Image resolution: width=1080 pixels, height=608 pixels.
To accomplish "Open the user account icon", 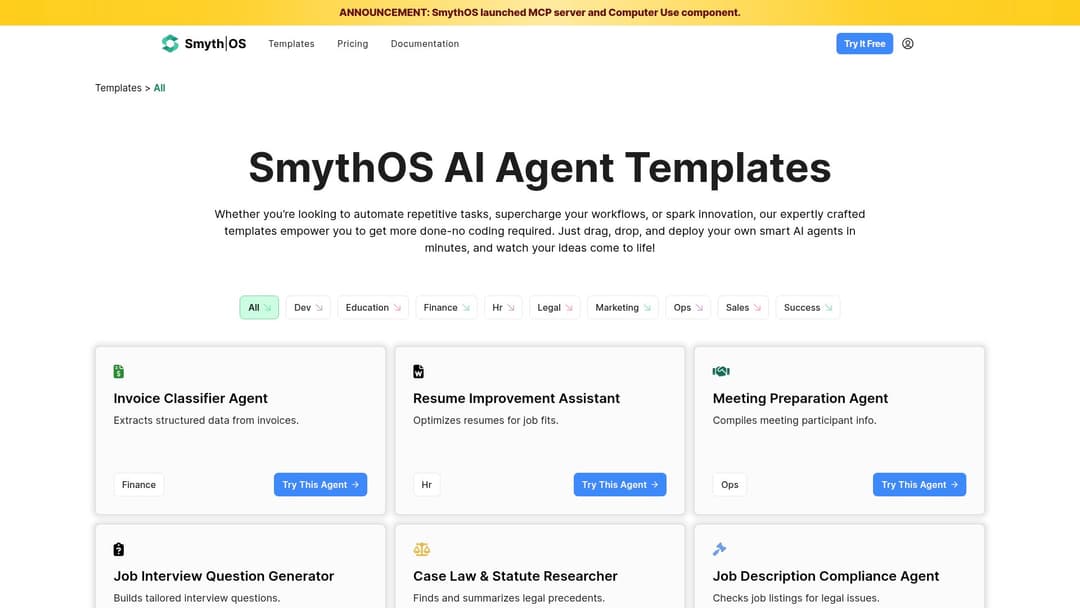I will pyautogui.click(x=908, y=43).
